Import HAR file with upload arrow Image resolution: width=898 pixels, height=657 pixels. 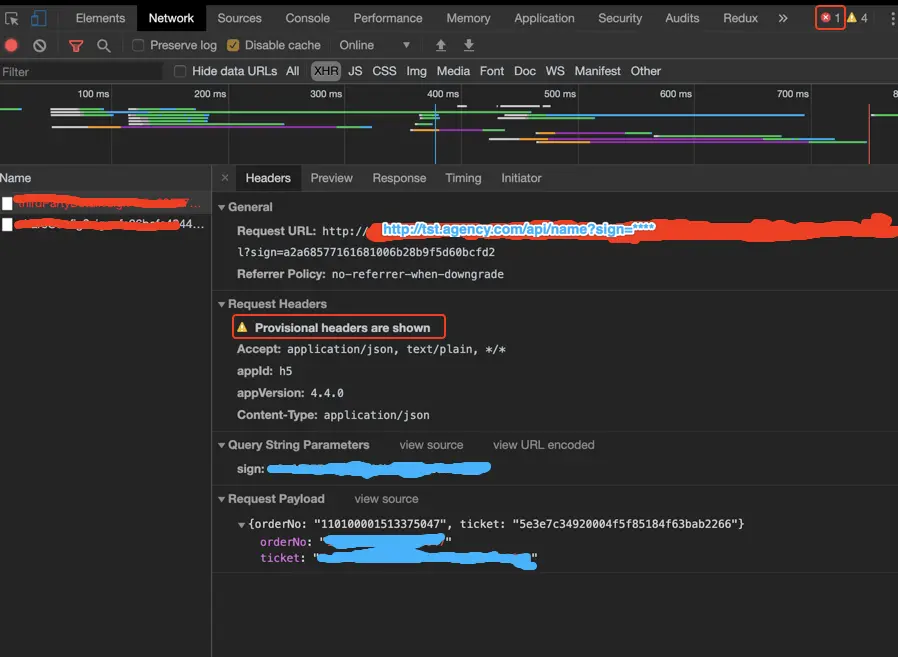click(440, 45)
